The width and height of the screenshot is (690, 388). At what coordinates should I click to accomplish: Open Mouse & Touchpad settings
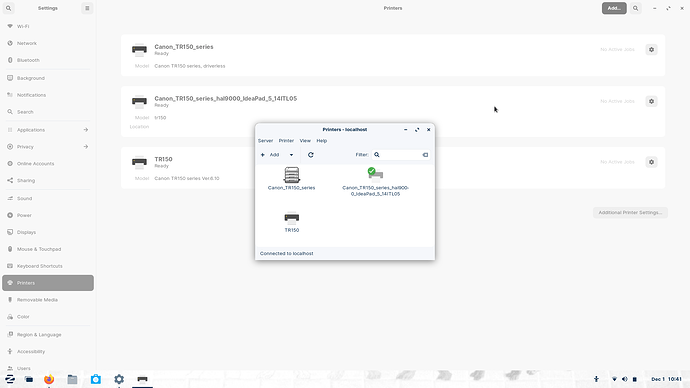point(48,249)
